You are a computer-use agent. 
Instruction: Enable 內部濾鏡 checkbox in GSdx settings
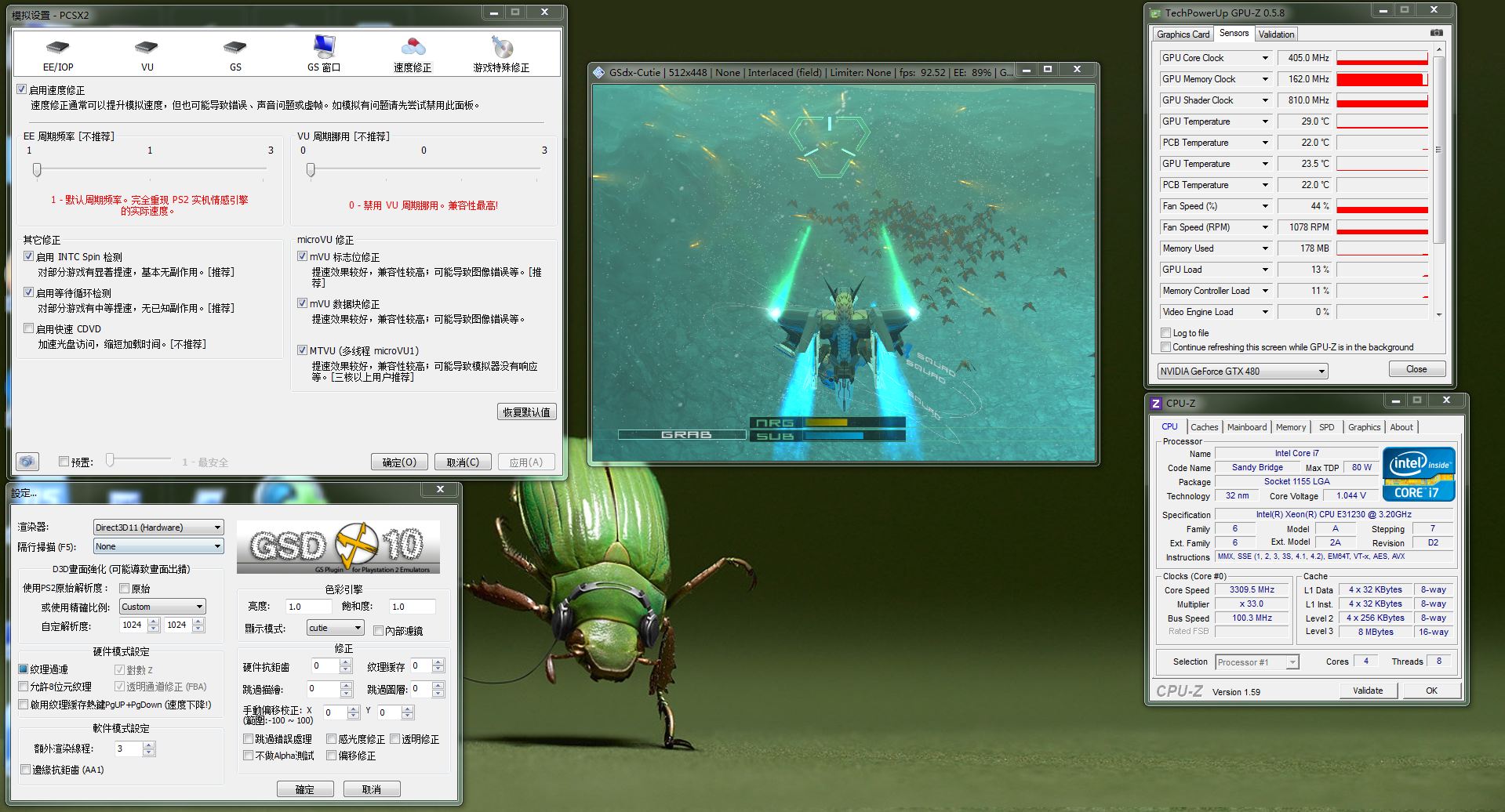378,630
